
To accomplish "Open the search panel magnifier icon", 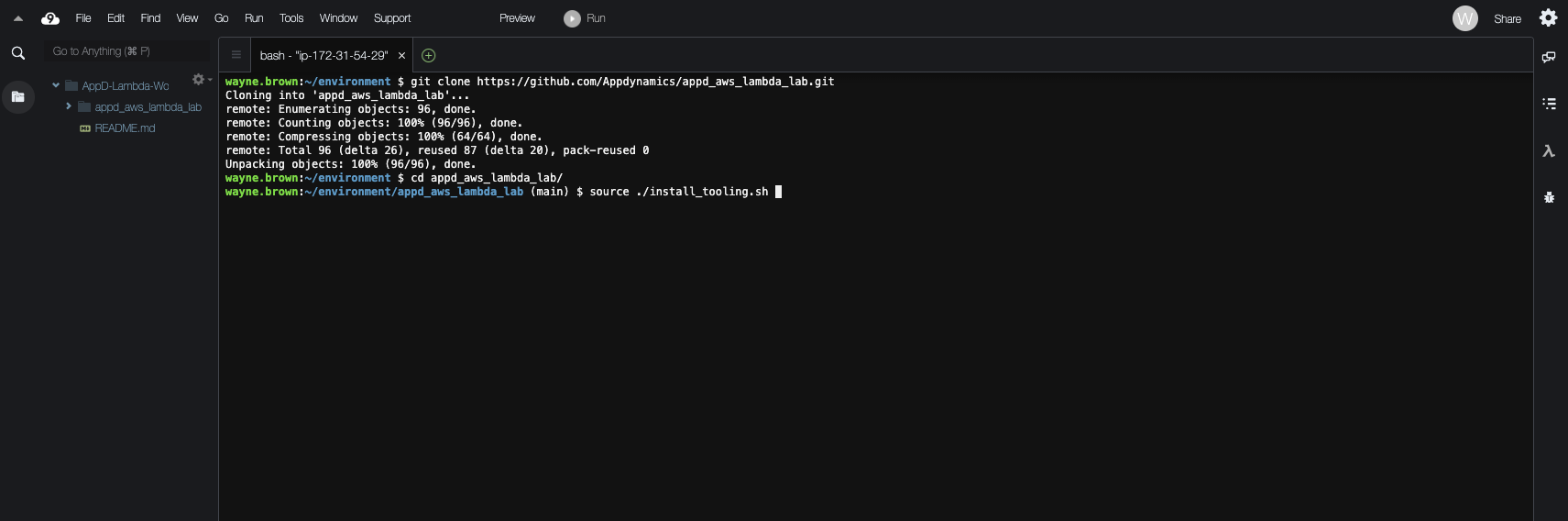I will tap(17, 53).
